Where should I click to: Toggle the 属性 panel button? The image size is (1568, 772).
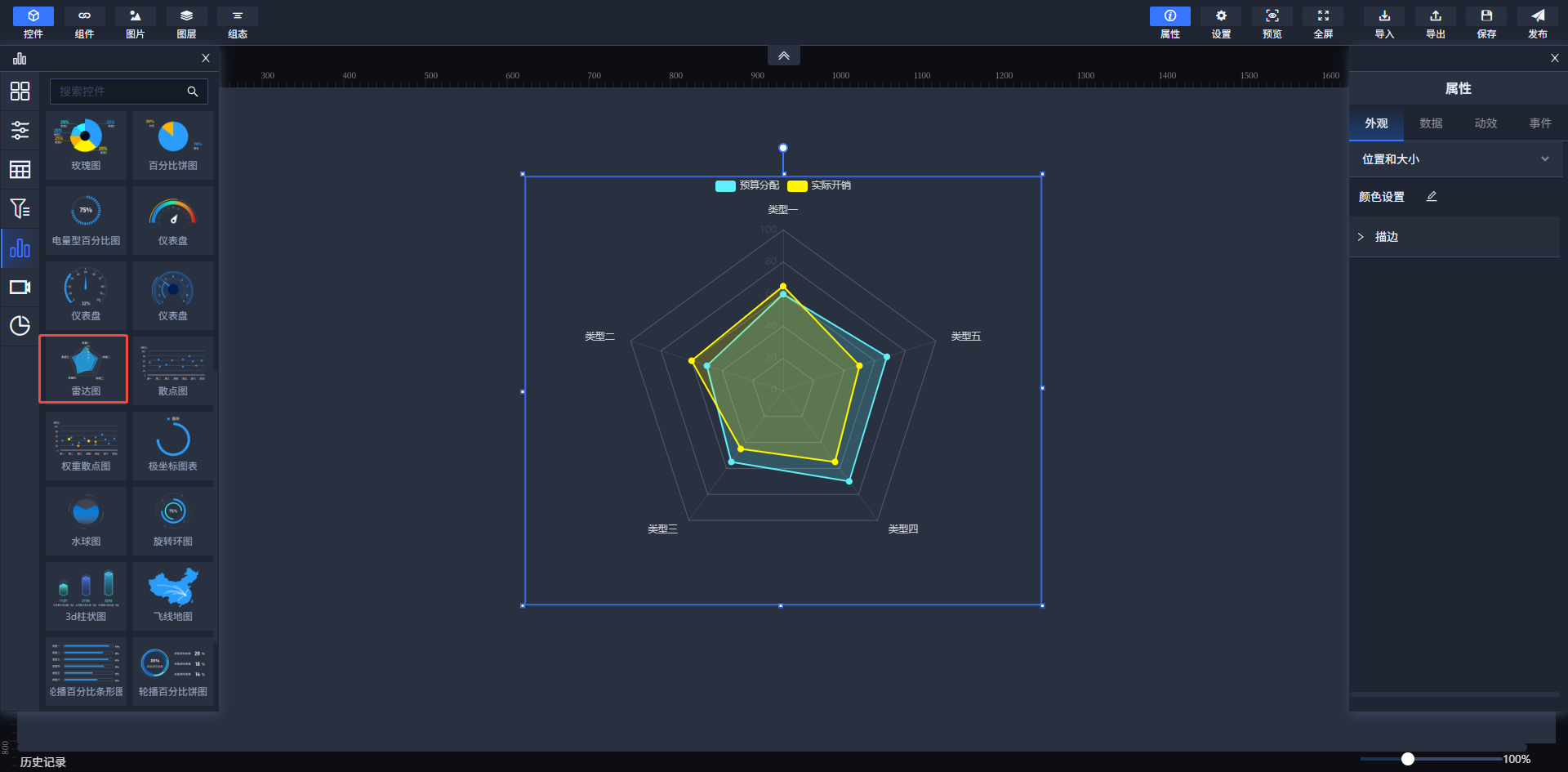pyautogui.click(x=1169, y=16)
